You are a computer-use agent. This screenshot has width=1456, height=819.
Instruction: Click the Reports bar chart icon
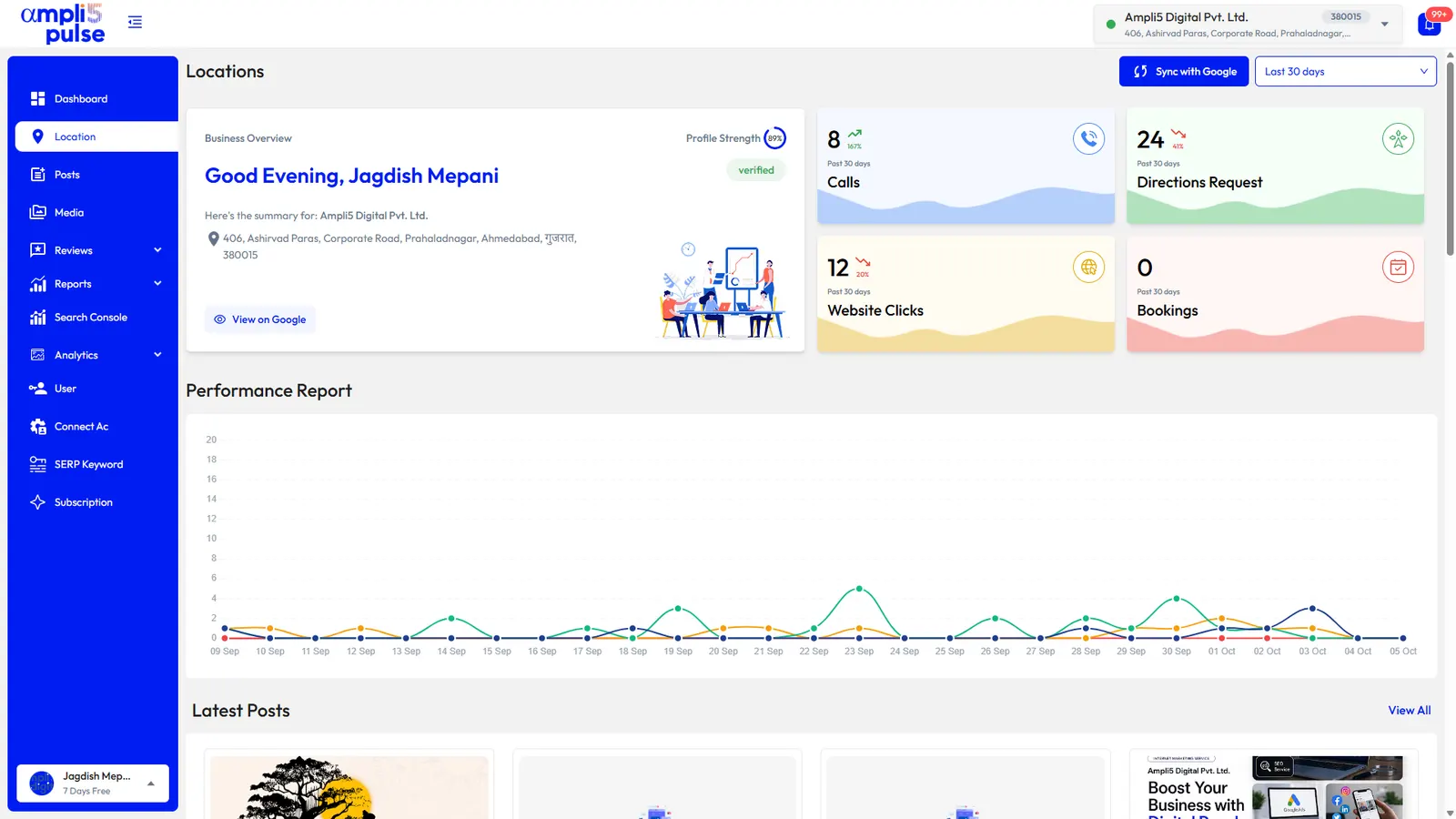37,284
